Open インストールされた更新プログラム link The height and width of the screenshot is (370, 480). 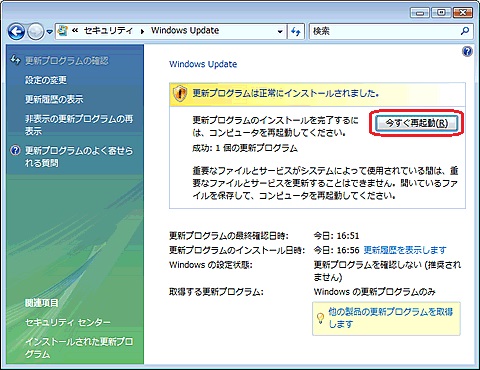[x=79, y=347]
